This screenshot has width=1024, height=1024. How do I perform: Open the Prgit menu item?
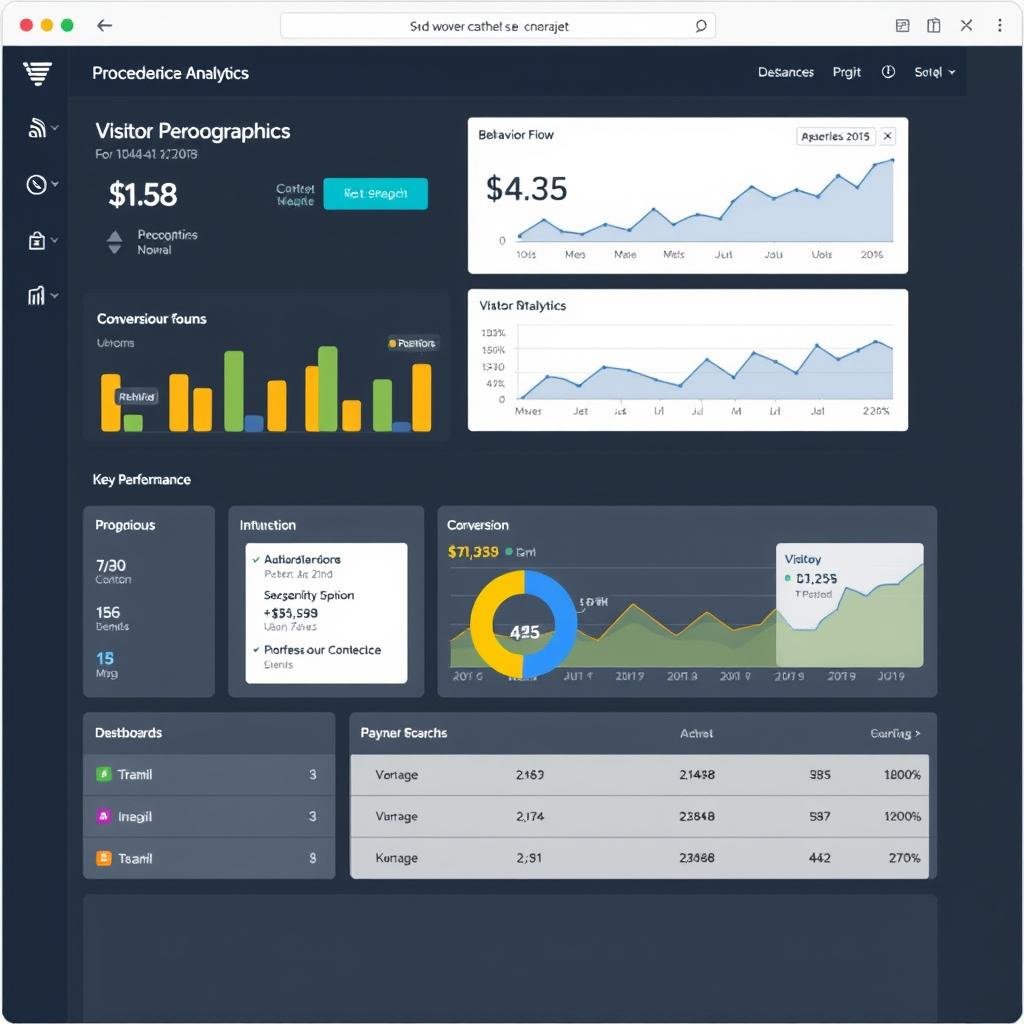847,72
